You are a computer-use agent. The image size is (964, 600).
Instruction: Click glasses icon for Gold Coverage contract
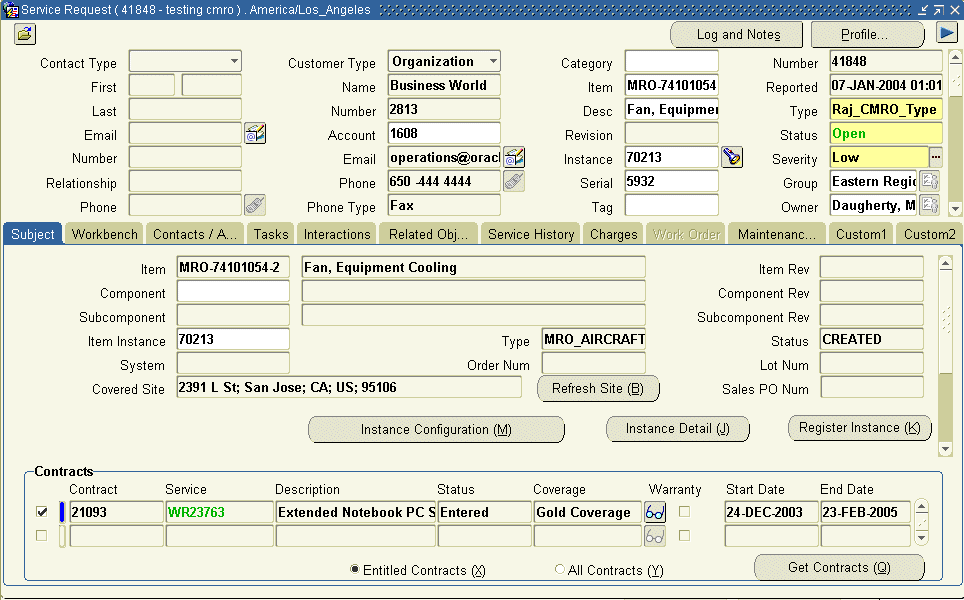(655, 512)
